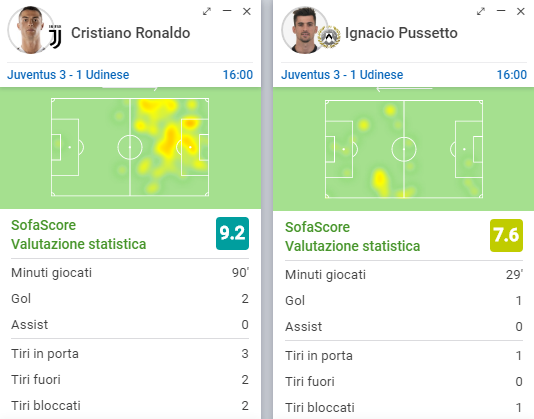Minimize the Cristiano Ronaldo panel
534x419 pixels.
pyautogui.click(x=227, y=11)
